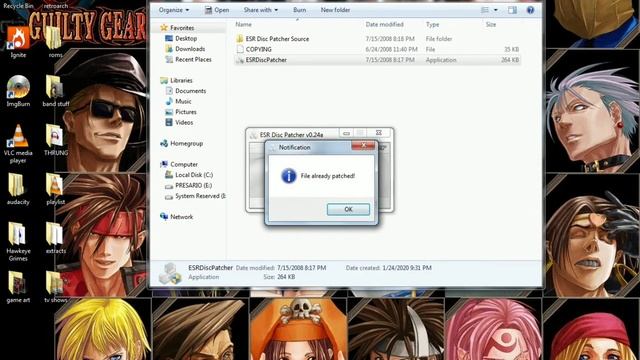Viewport: 640px width, 360px height.
Task: Open Explorer help icon
Action: 530,10
